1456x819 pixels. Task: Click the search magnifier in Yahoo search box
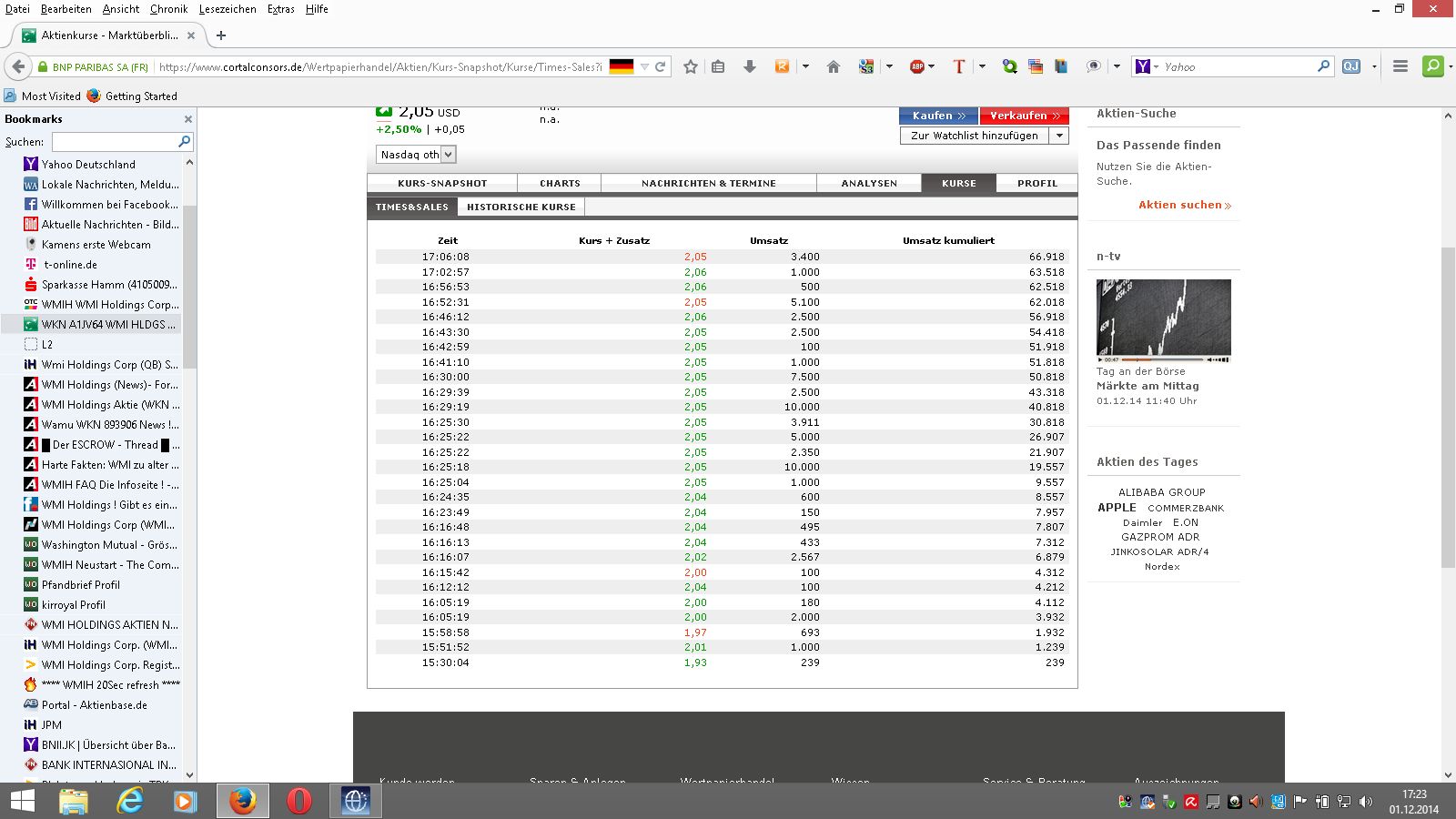[1324, 66]
